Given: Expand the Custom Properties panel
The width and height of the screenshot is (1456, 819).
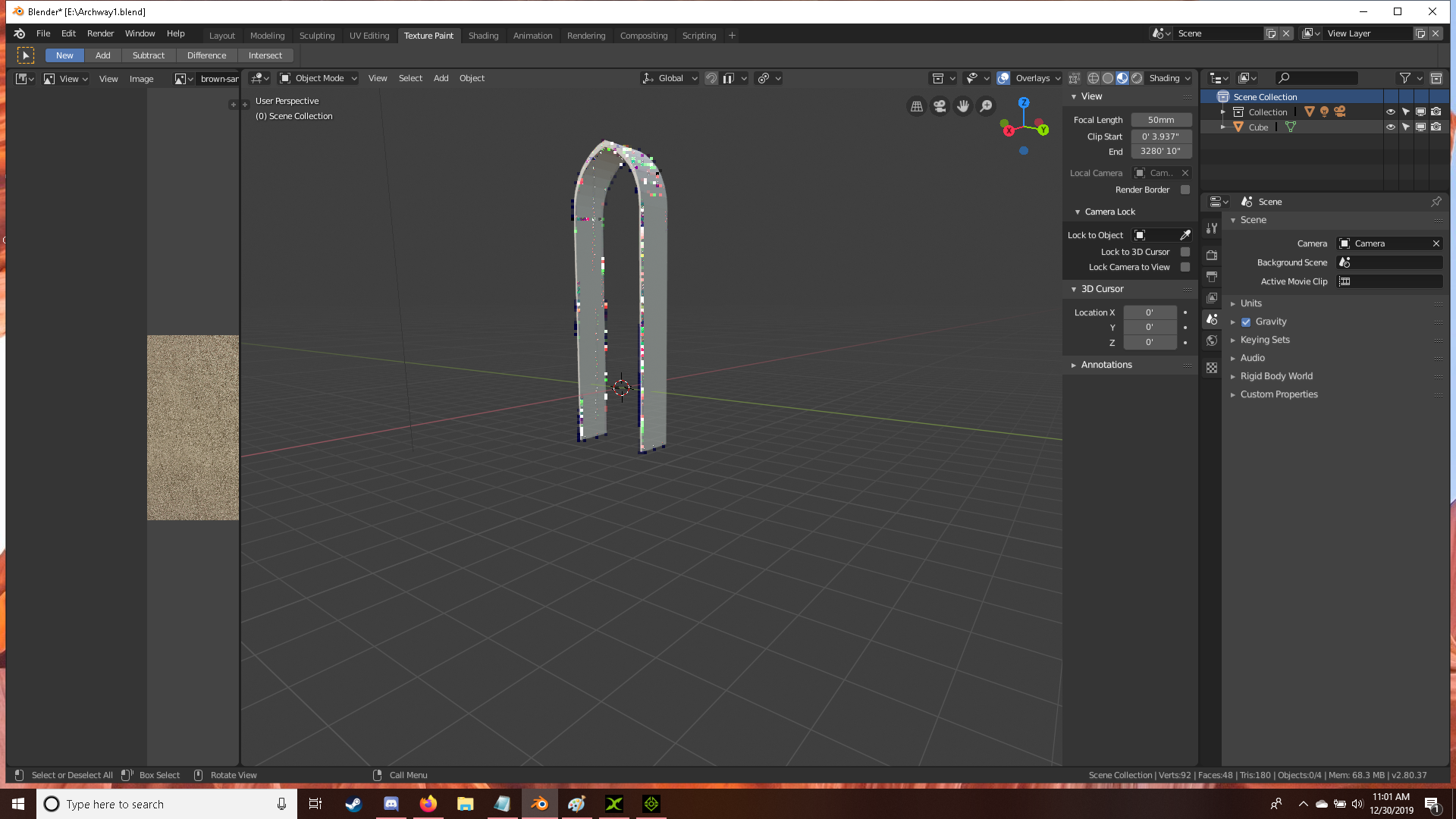Looking at the screenshot, I should tap(1279, 394).
